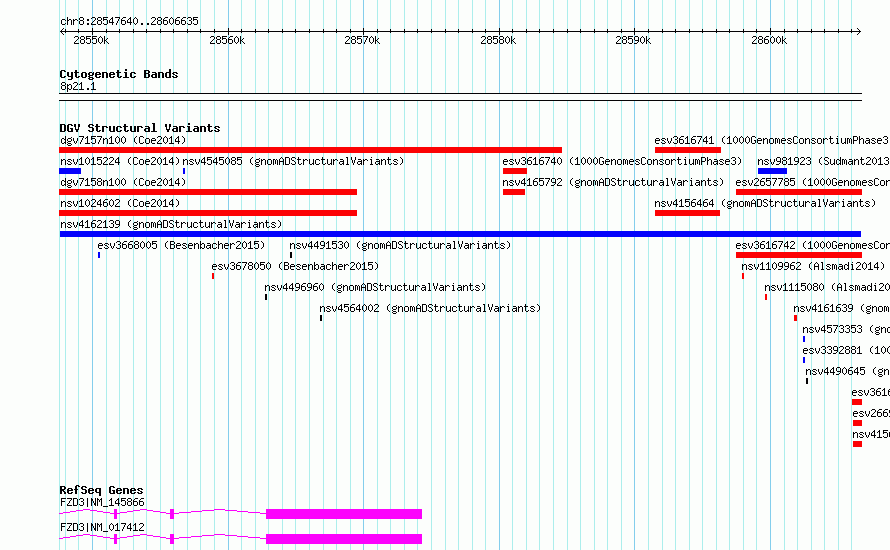
Task: Open the FZD3|NM_145866 transcript label
Action: point(102,502)
